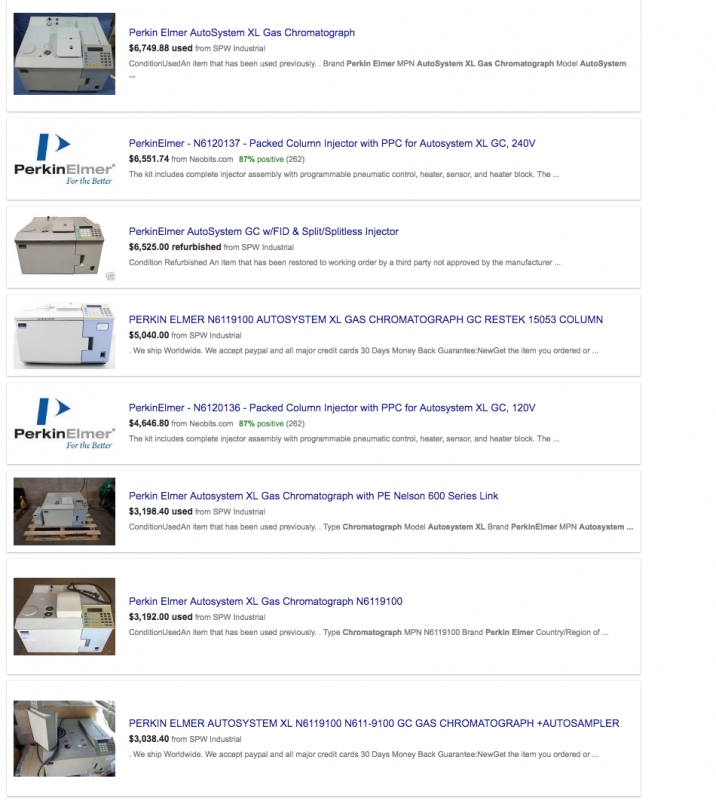Click description mentioning 'MPN N6119100 Brand Perkin Elmer'
Viewport: 716px width, 800px height.
368,632
